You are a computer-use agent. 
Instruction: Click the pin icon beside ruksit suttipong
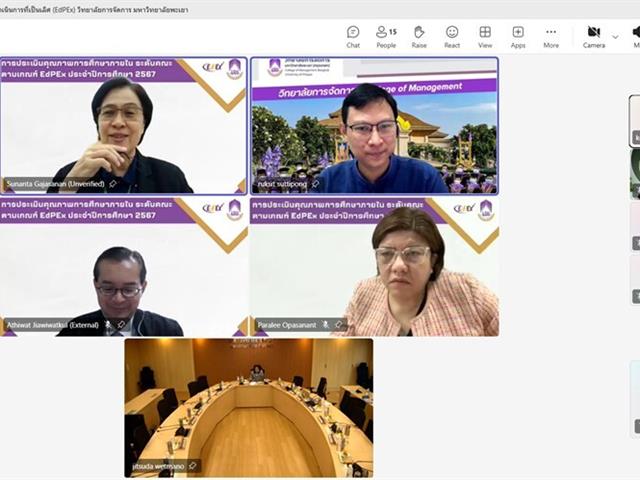pyautogui.click(x=316, y=184)
